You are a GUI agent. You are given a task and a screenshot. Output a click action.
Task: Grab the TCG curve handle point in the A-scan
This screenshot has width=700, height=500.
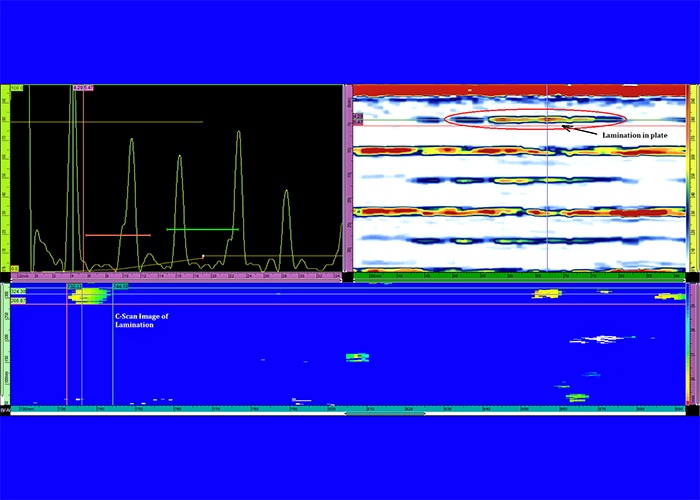click(x=203, y=256)
